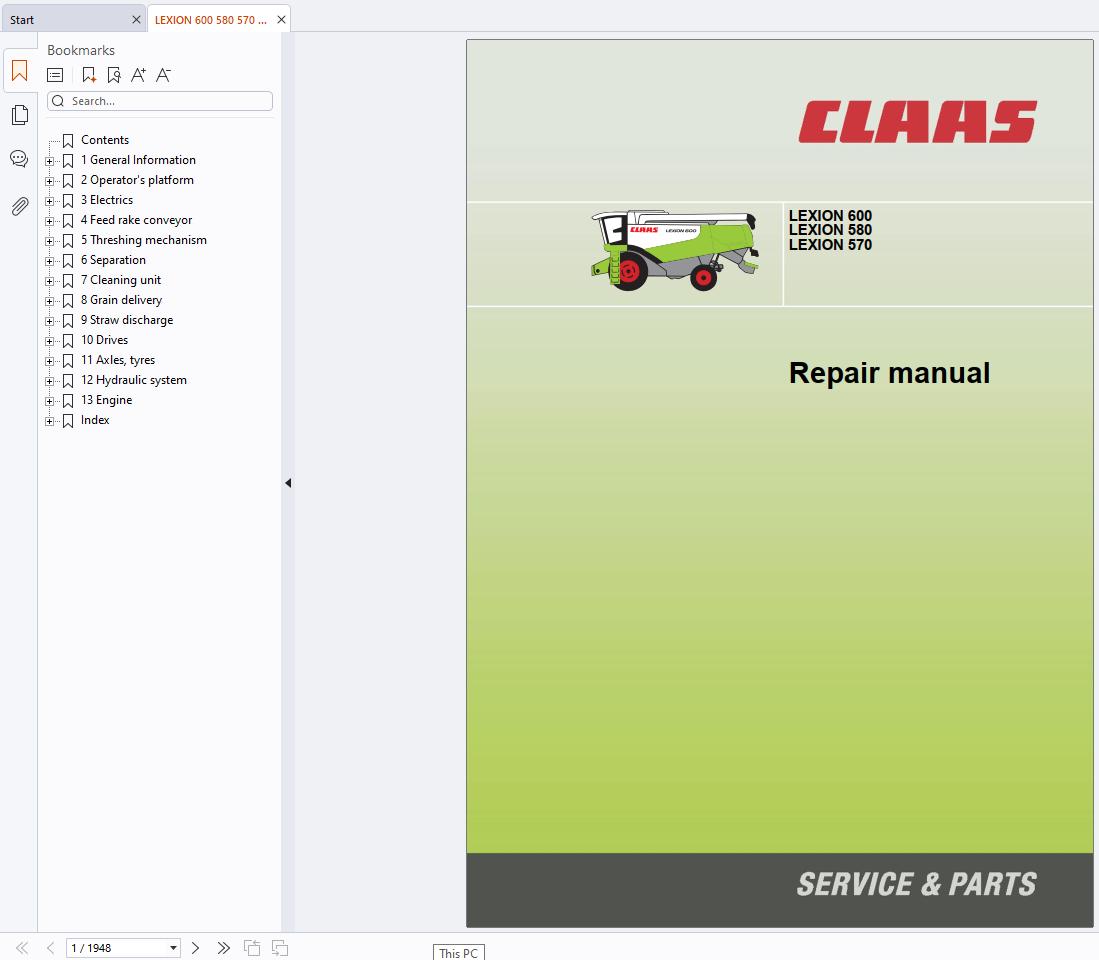Open the 10 Drives bookmark
Viewport: 1099px width, 960px height.
coord(104,340)
